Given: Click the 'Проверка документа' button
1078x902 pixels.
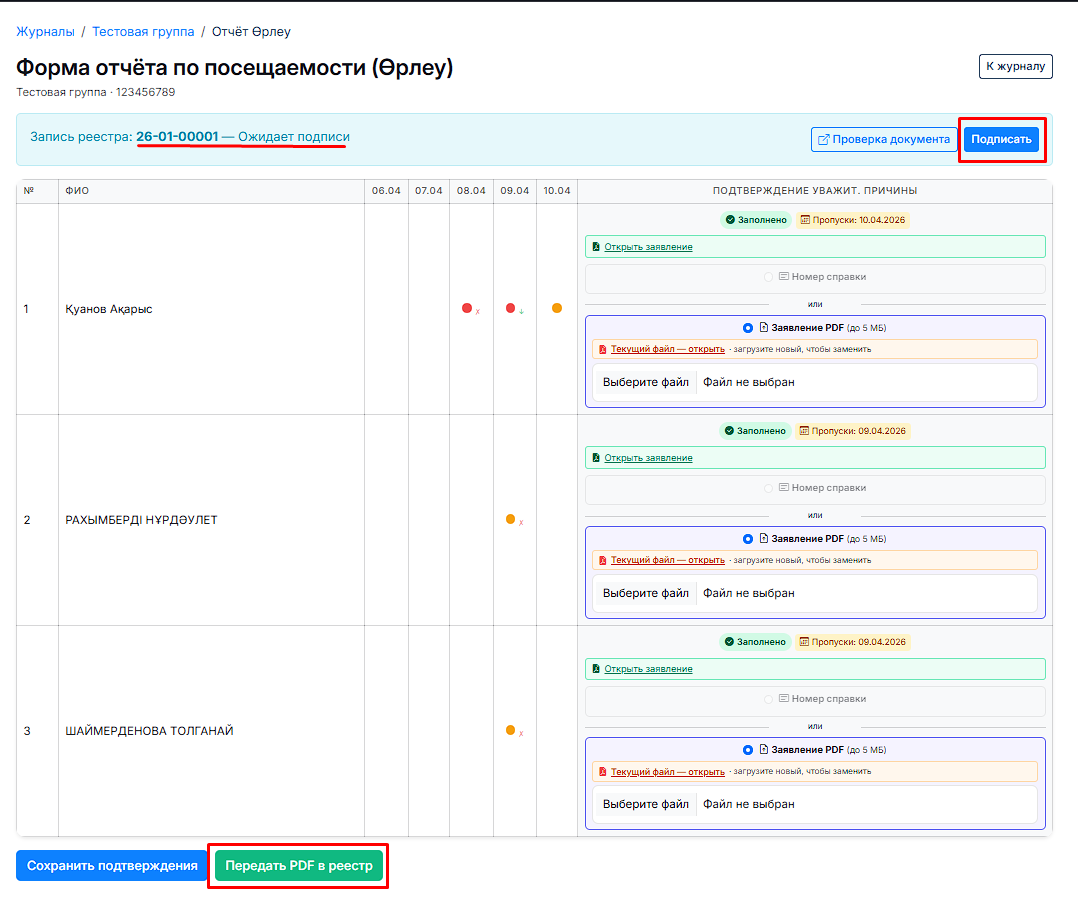Looking at the screenshot, I should click(883, 140).
